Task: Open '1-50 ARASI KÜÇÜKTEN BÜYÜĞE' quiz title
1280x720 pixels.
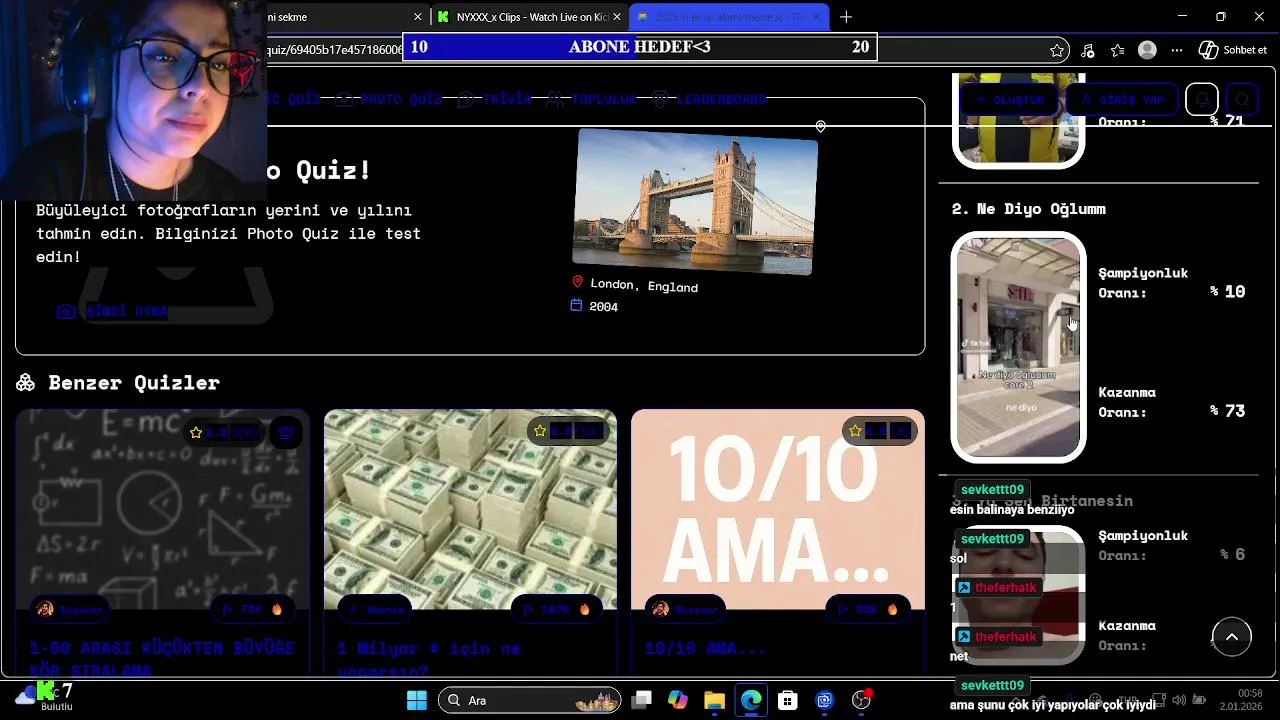Action: (x=161, y=658)
